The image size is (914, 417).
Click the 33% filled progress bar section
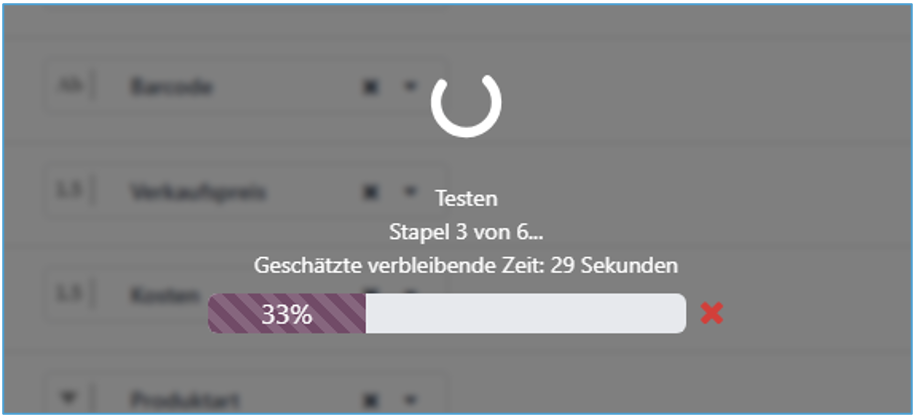287,314
